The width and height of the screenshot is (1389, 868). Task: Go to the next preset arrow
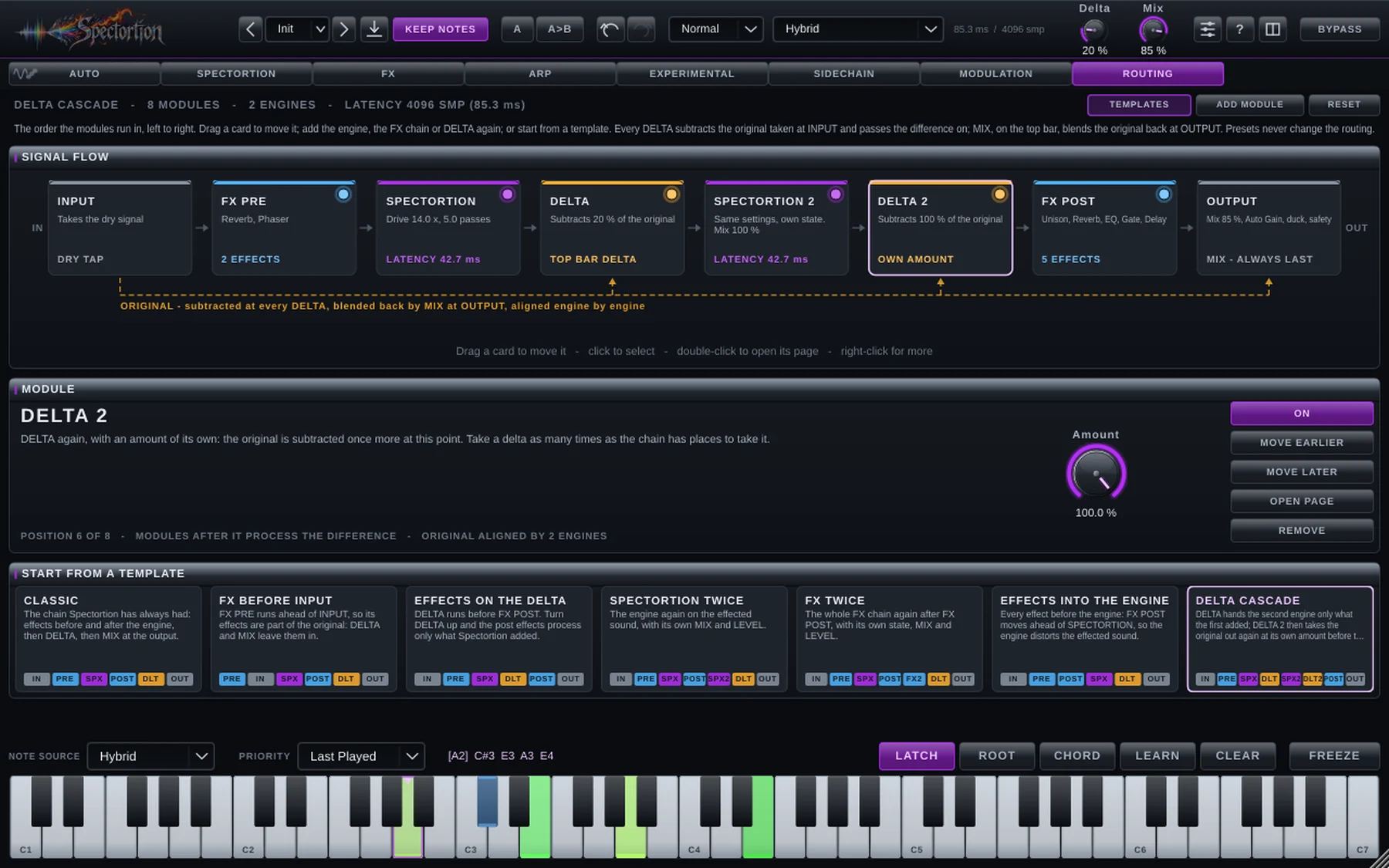pos(344,29)
